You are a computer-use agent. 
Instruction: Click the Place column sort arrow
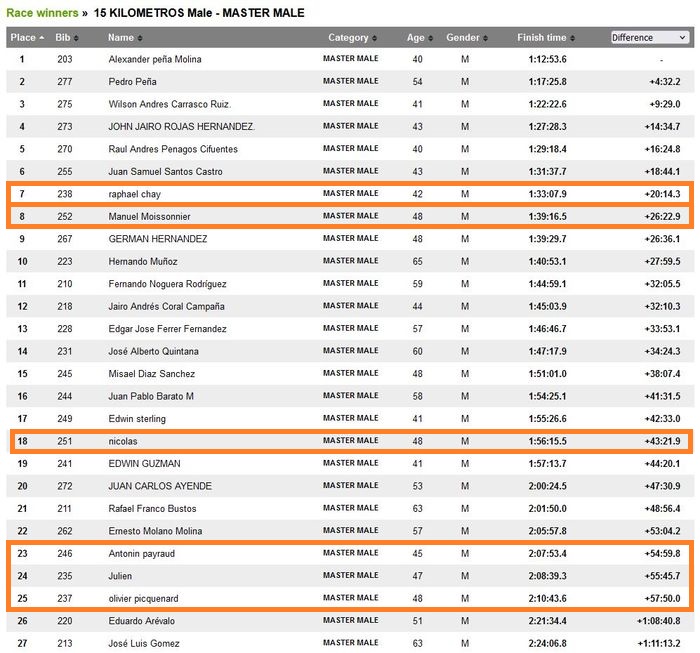41,38
